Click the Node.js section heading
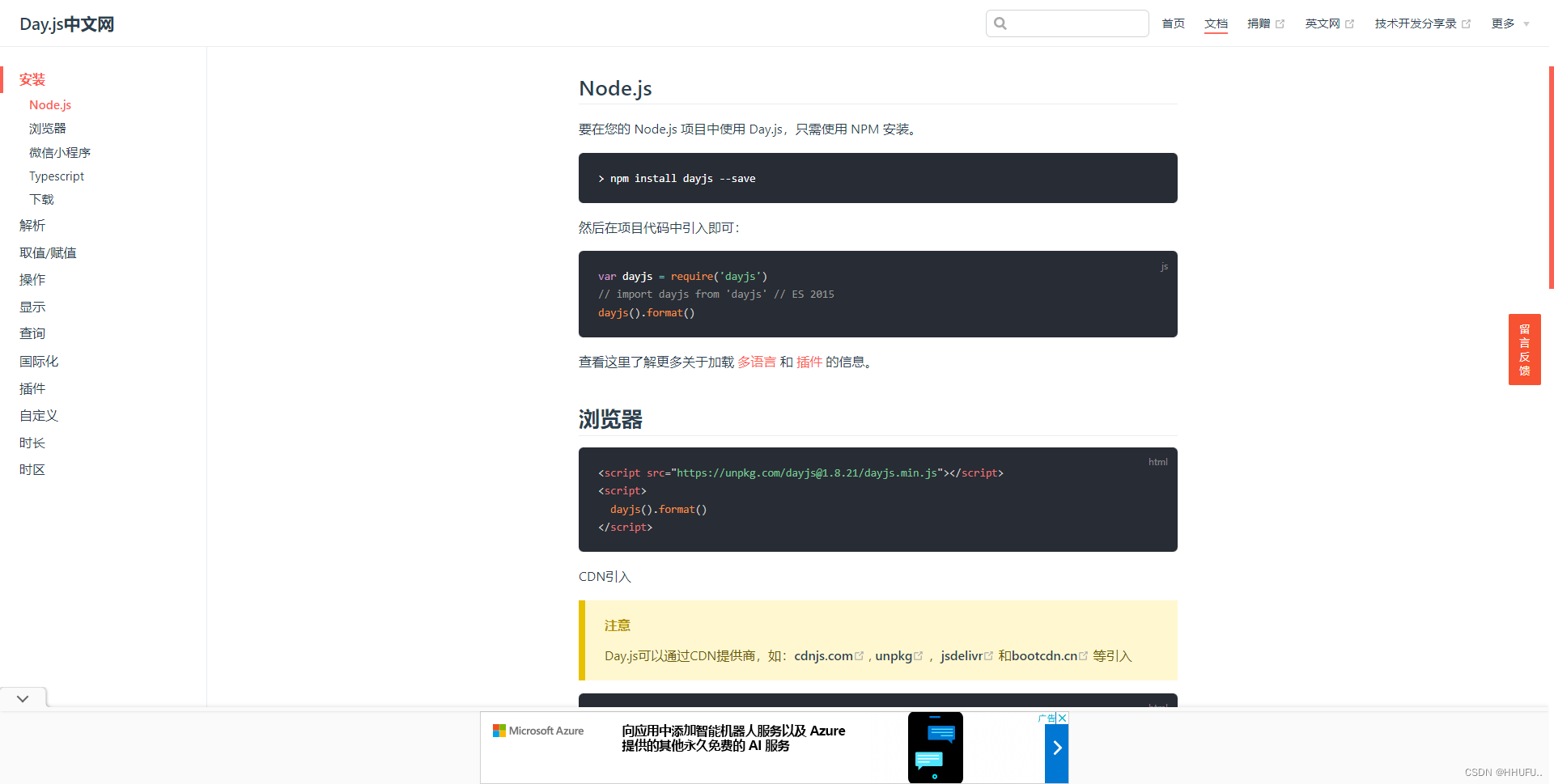 coord(615,88)
